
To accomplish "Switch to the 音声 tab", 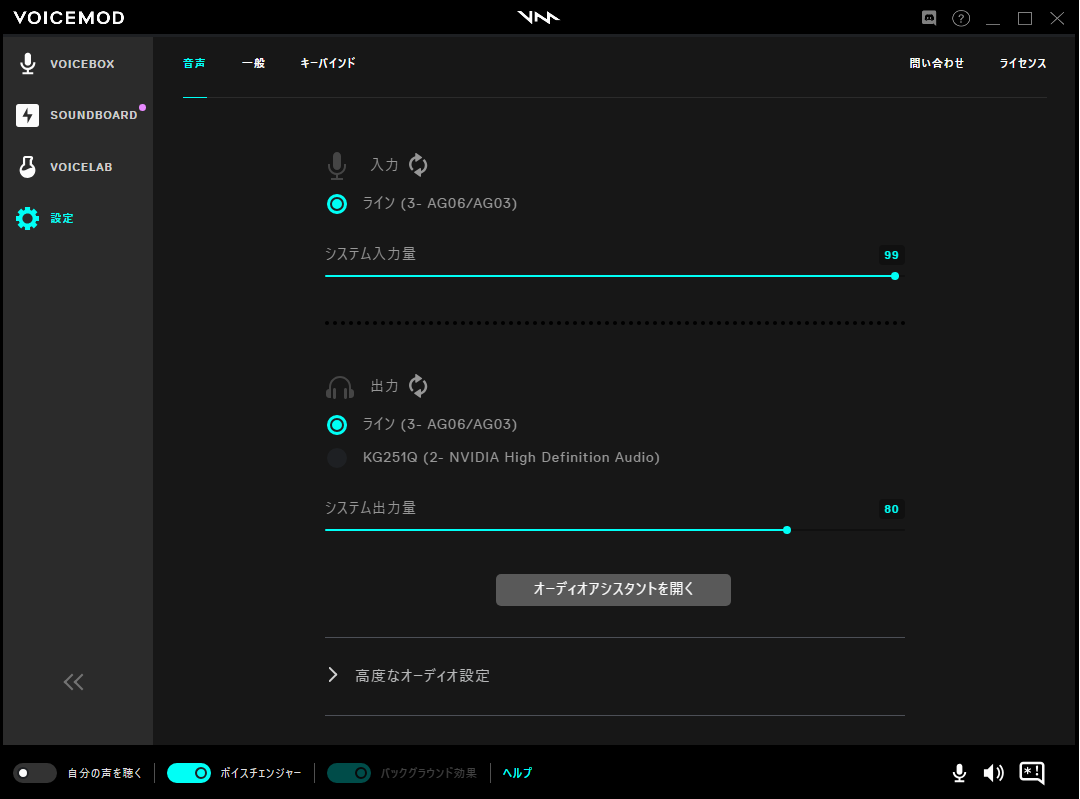I will tap(194, 63).
